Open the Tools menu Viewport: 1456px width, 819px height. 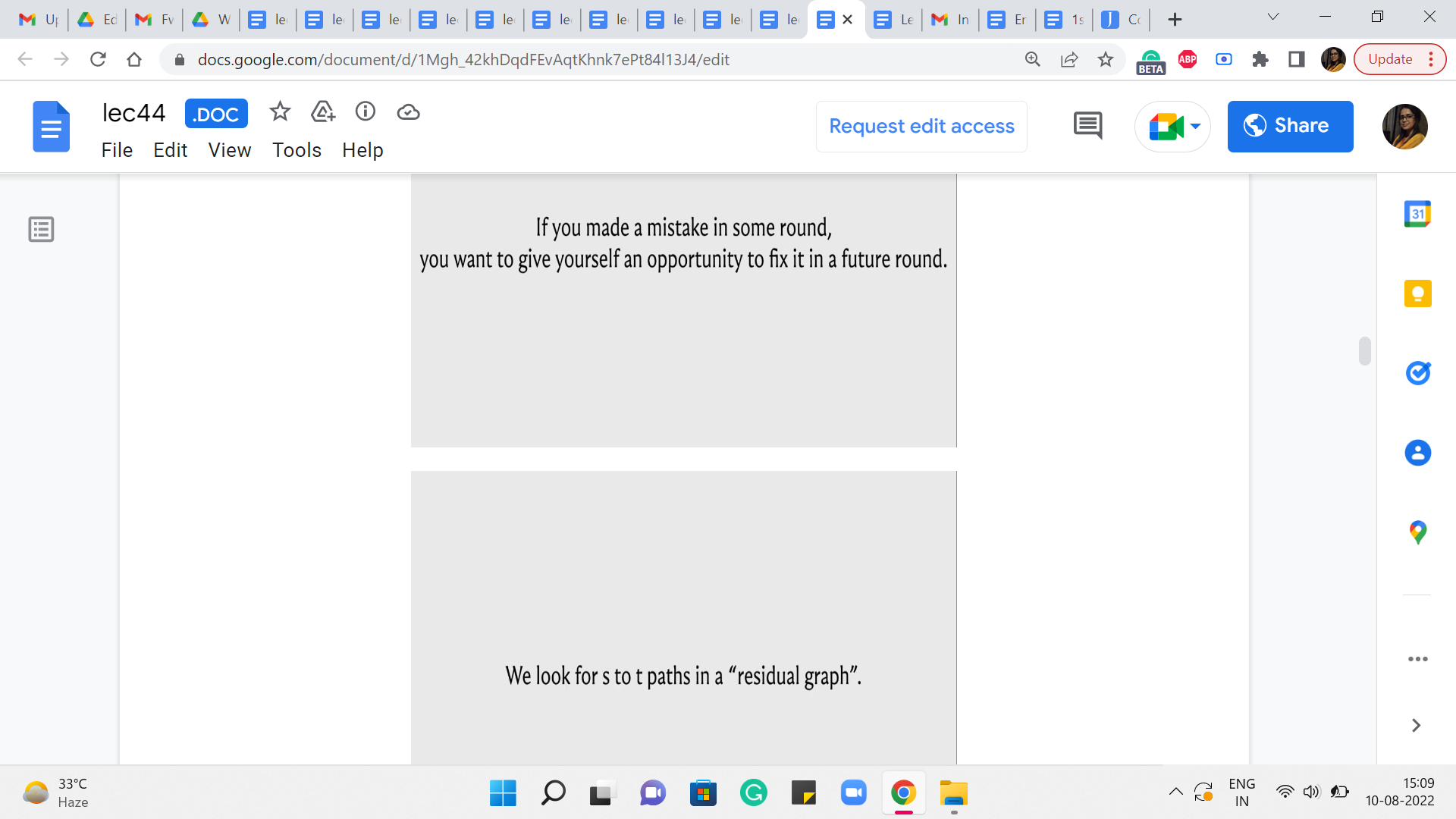[297, 150]
